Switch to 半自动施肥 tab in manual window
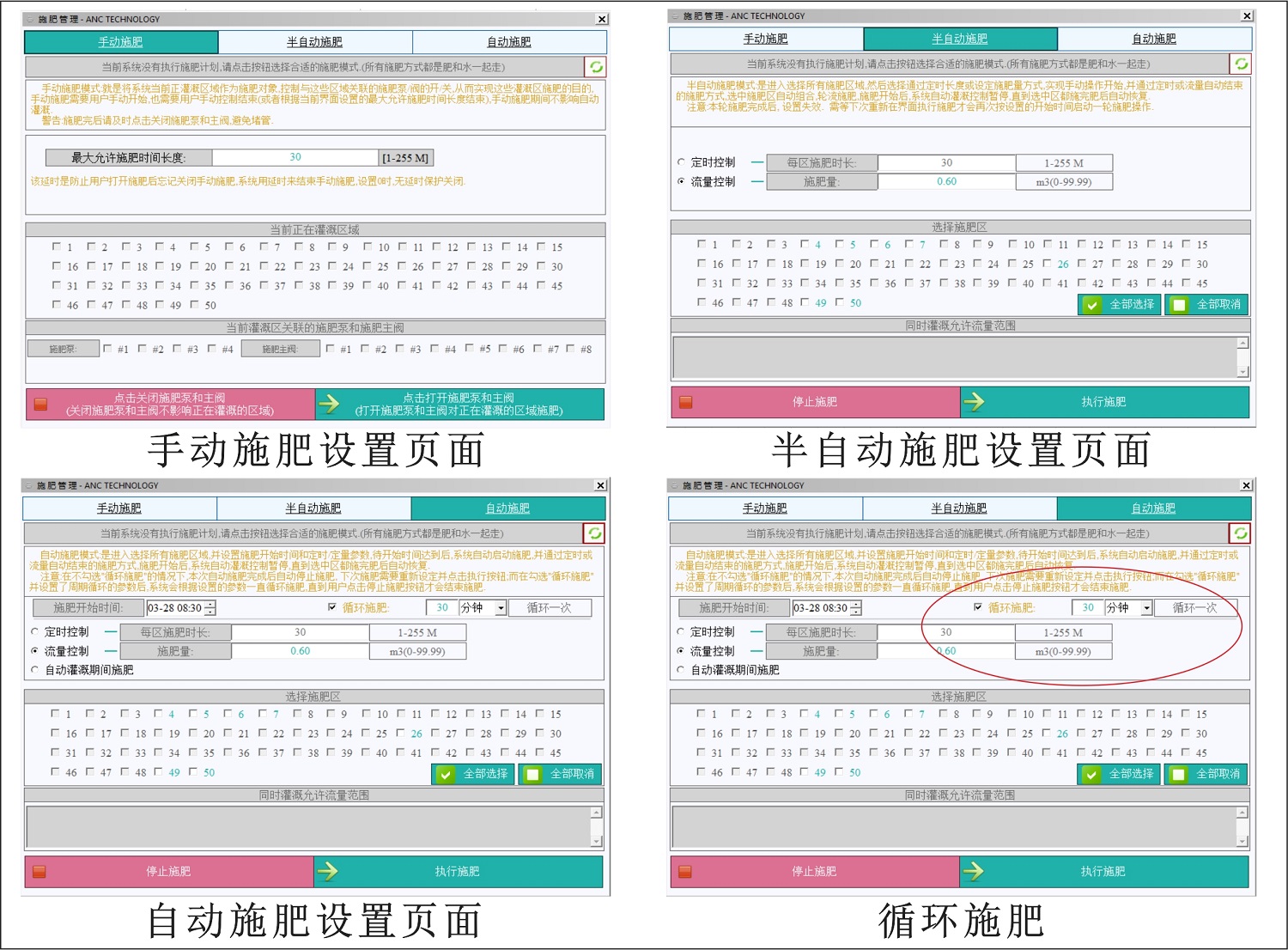Screen dimensions: 1288x950 pyautogui.click(x=315, y=42)
